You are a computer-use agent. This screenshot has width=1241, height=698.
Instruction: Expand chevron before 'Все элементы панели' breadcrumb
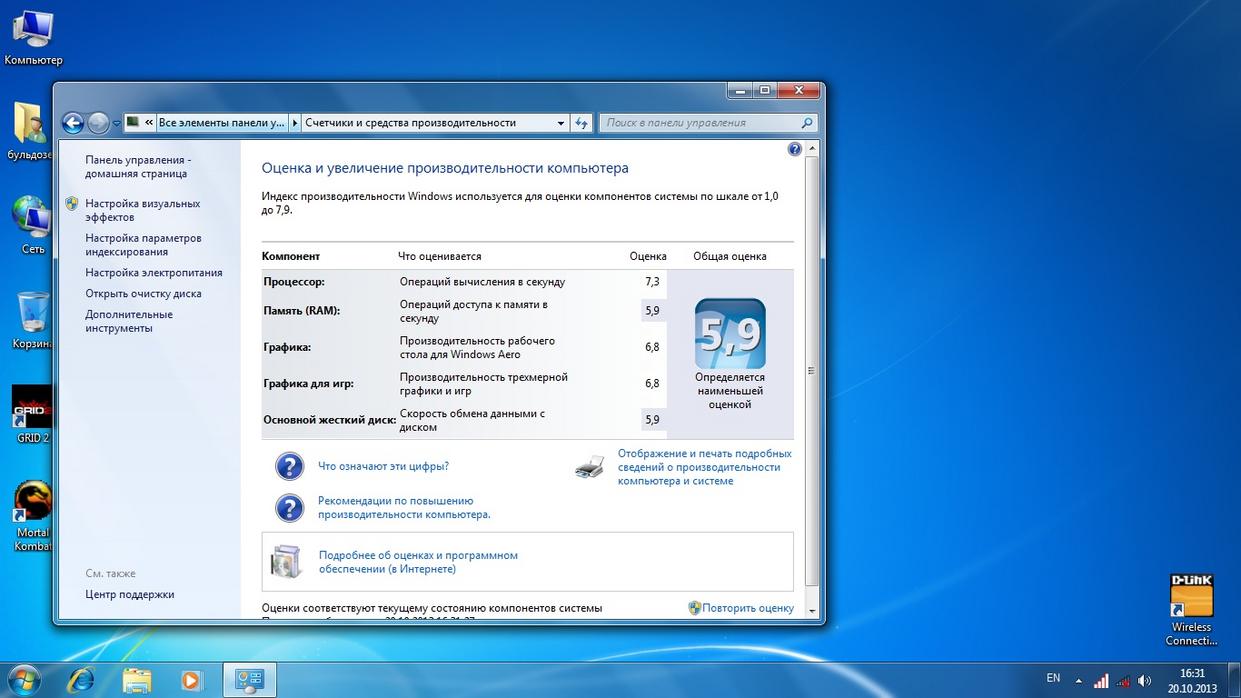coord(149,123)
